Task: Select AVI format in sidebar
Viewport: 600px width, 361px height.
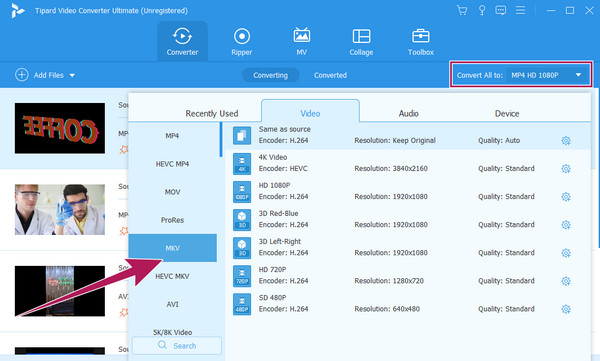Action: pyautogui.click(x=172, y=304)
